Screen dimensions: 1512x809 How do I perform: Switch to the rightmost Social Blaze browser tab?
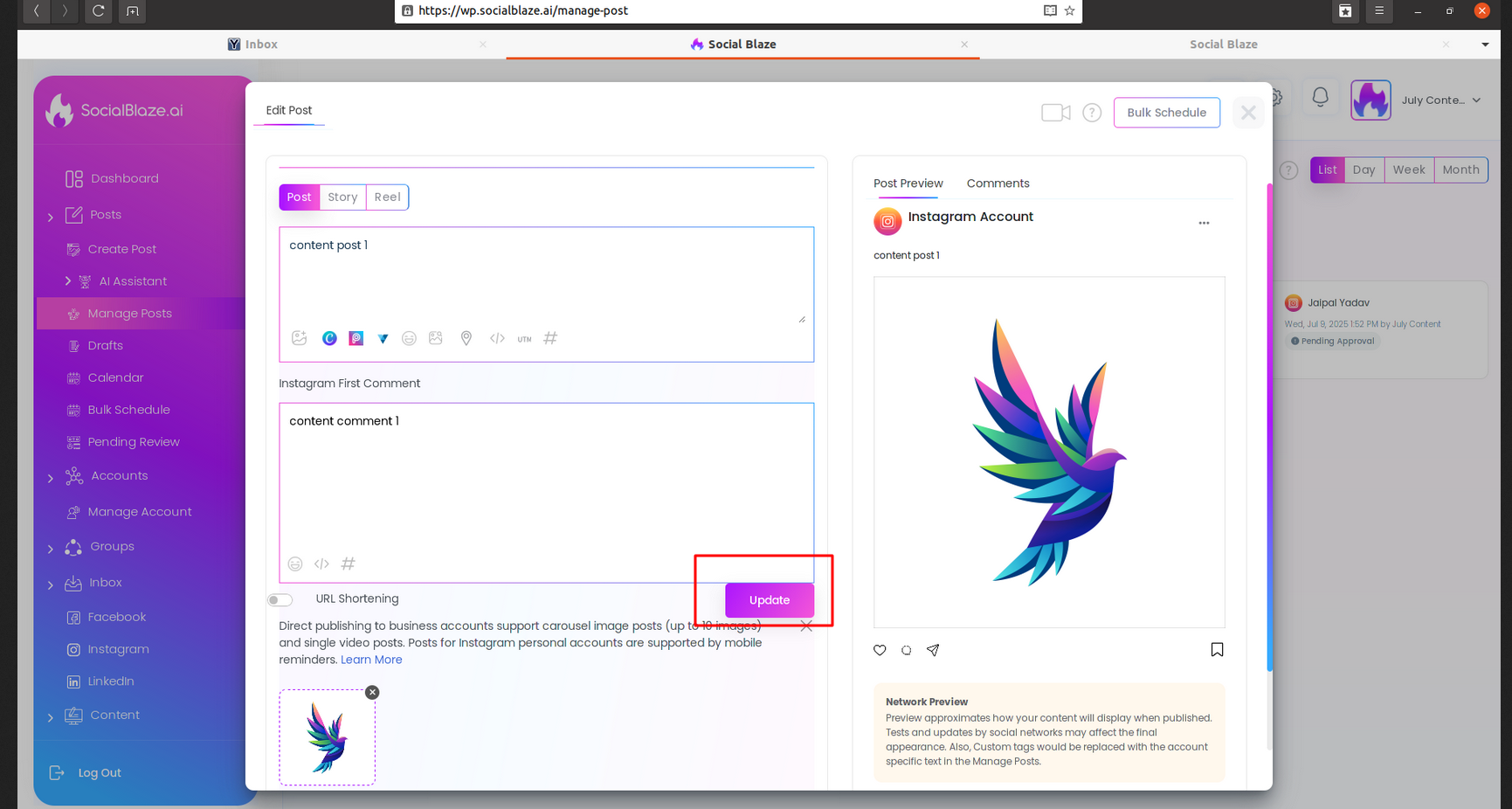[x=1223, y=45]
